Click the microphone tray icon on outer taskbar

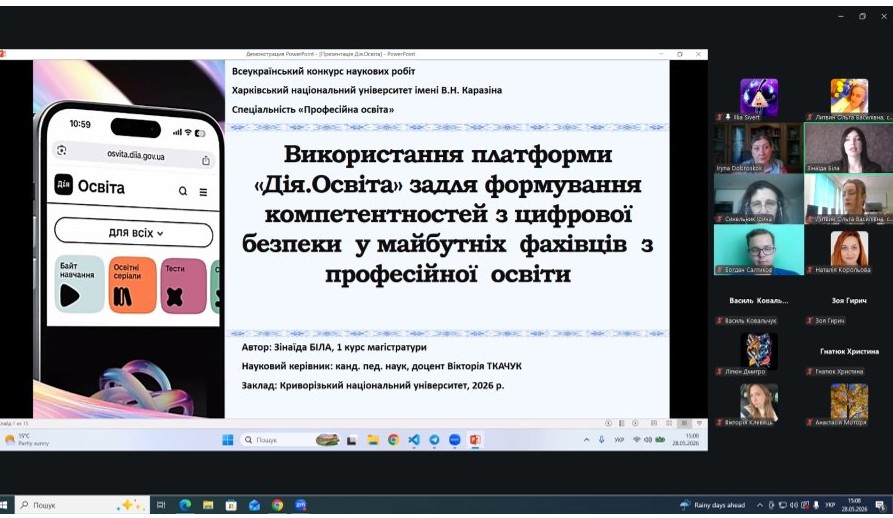816,505
